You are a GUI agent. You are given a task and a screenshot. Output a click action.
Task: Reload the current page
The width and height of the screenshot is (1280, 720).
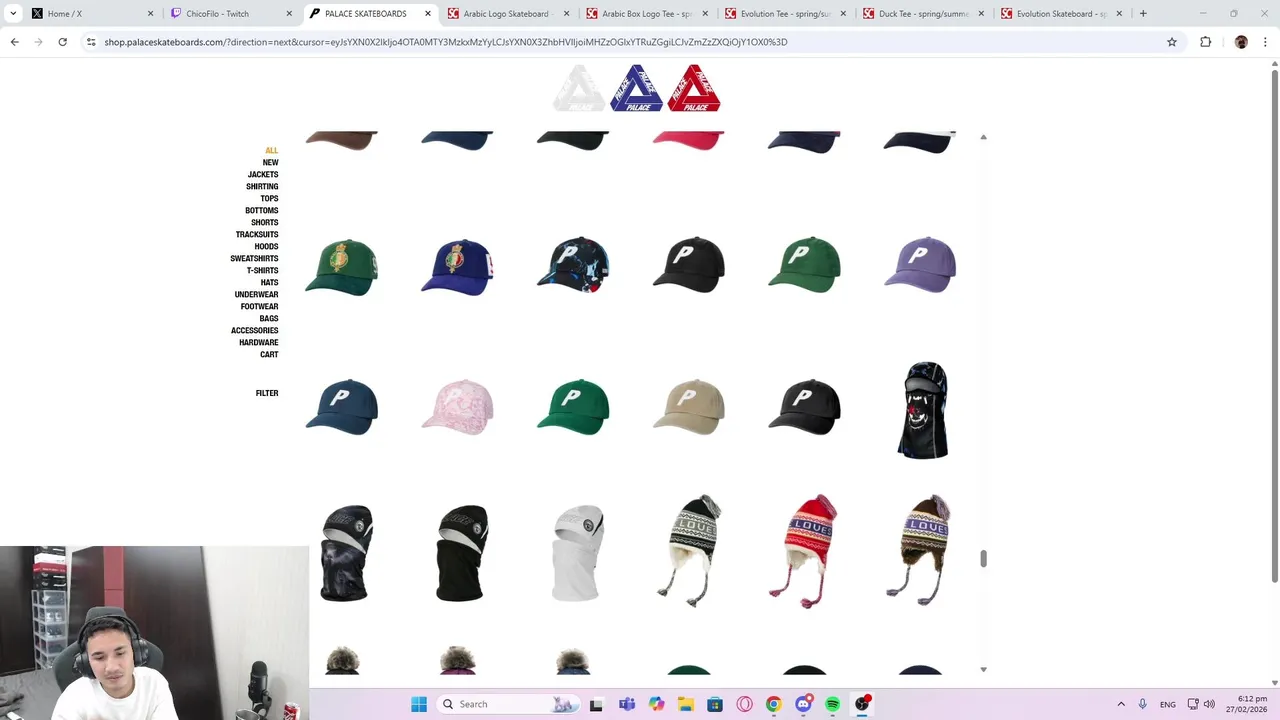click(x=62, y=42)
